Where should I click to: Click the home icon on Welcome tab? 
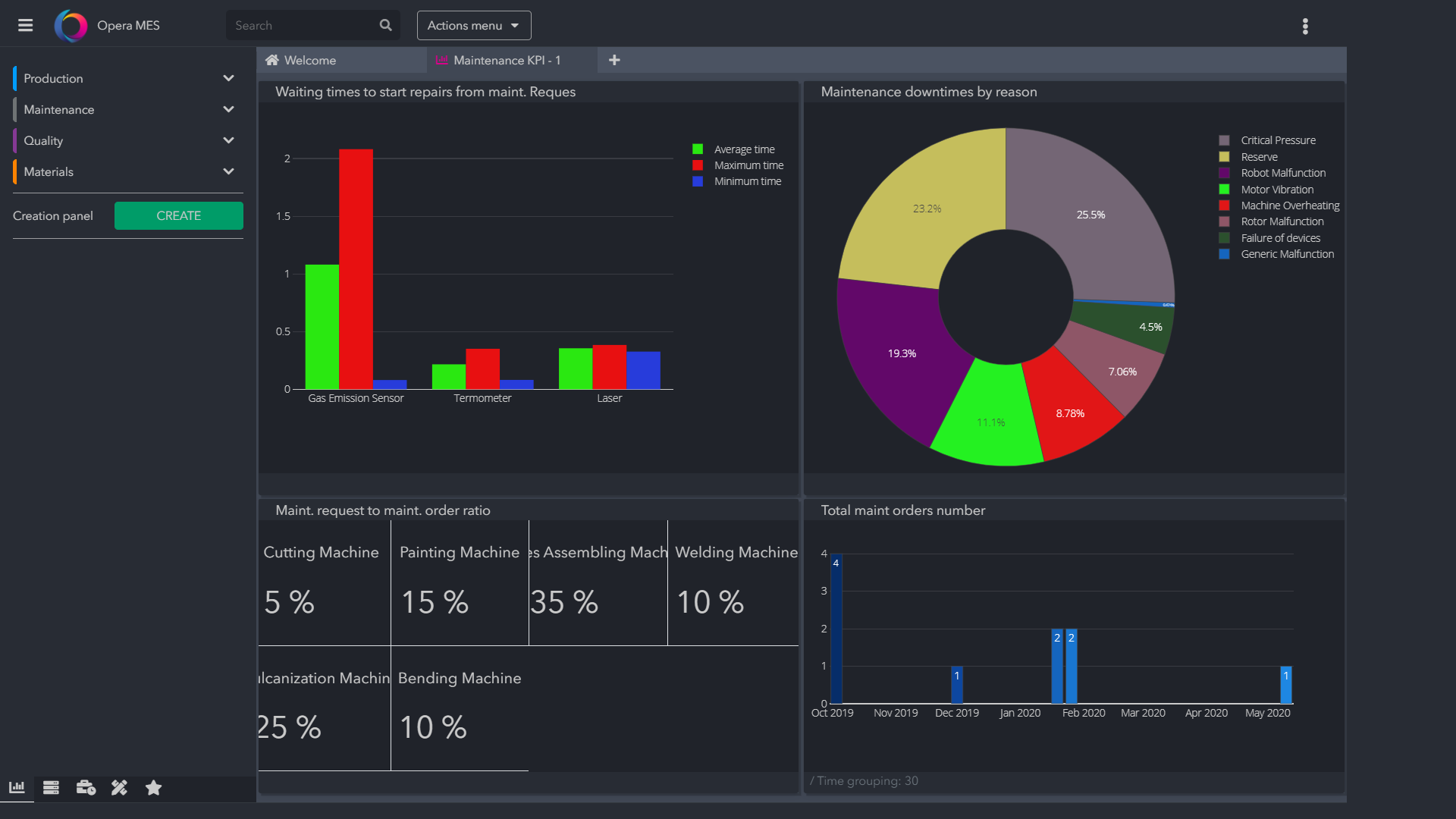click(271, 60)
